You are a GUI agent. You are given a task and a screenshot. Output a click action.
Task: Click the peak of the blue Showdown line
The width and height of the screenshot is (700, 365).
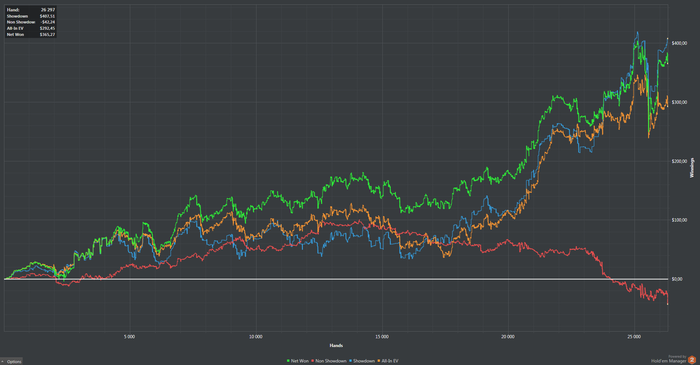click(637, 32)
